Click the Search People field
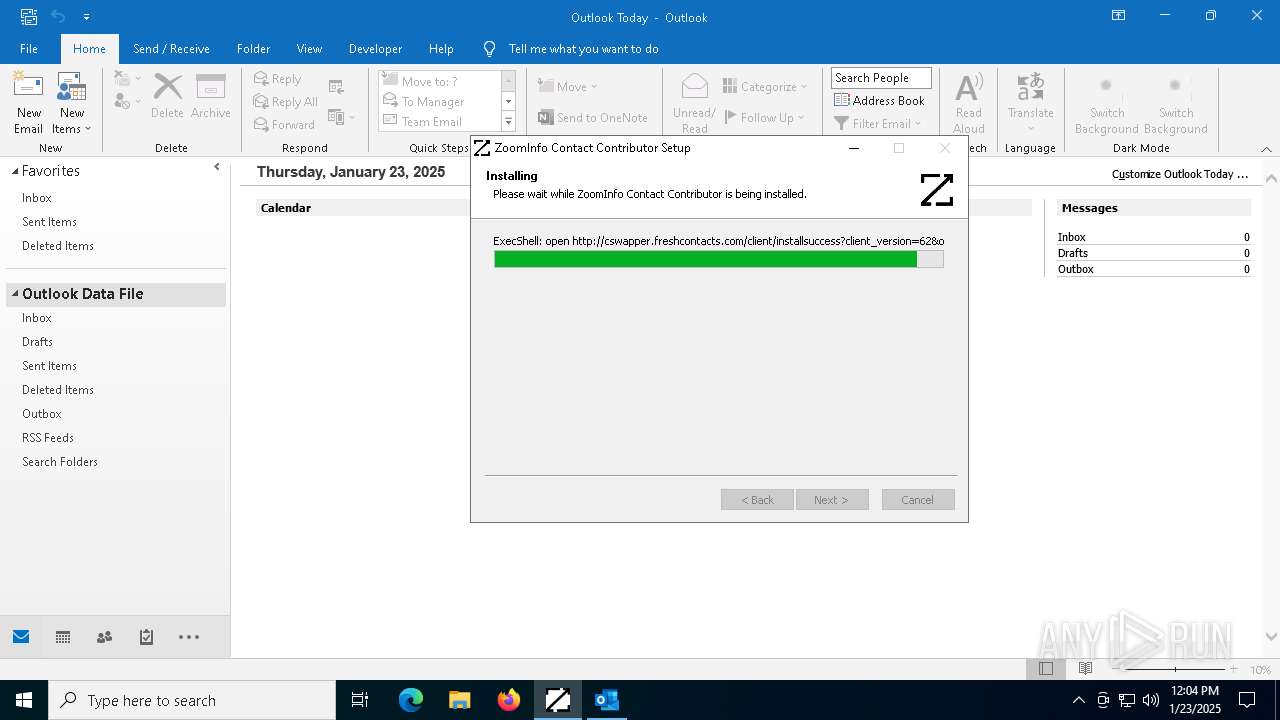1280x720 pixels. pos(881,78)
